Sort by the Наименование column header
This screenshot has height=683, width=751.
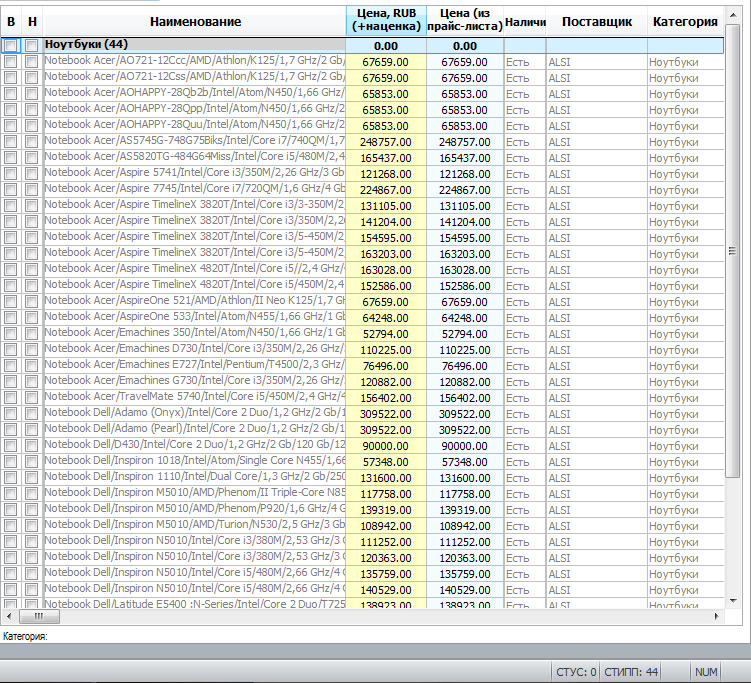195,22
